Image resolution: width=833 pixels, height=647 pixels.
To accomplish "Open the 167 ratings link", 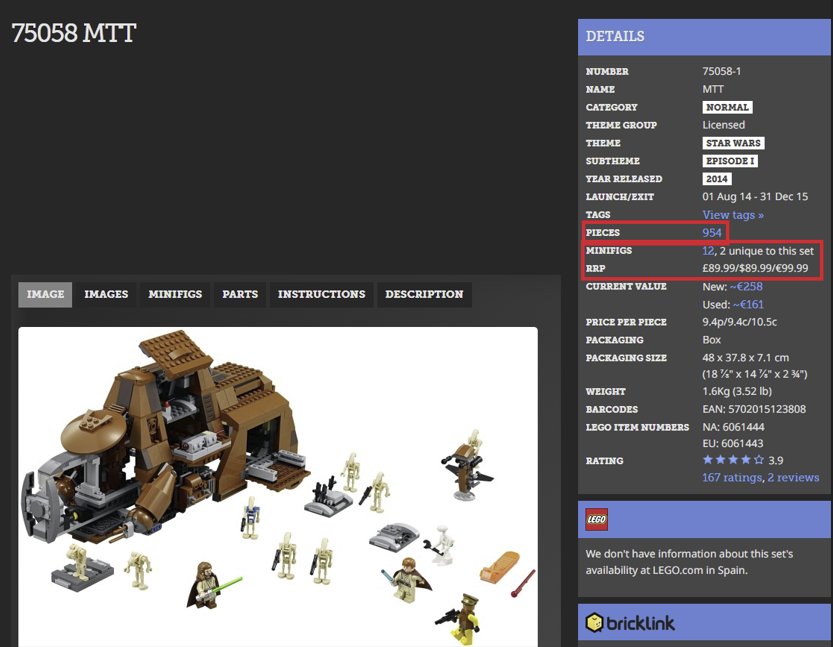I will (732, 478).
